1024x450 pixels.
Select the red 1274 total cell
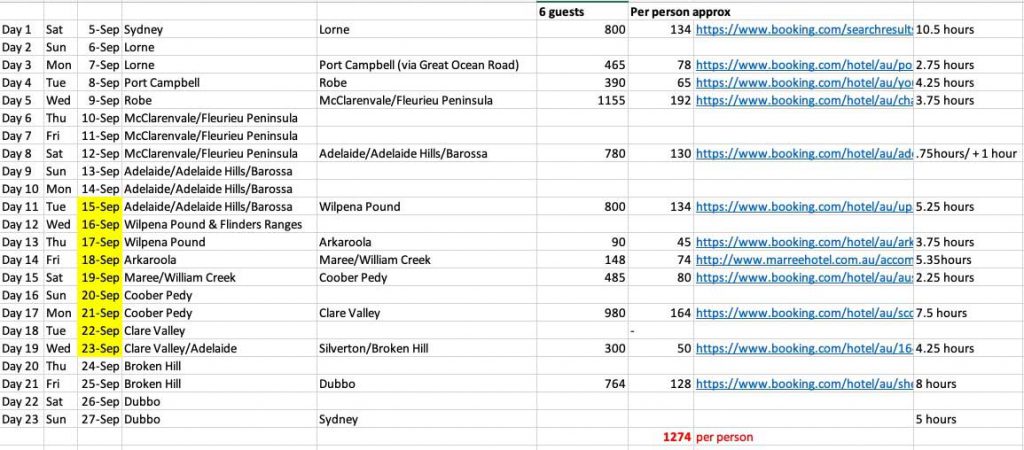pos(677,437)
